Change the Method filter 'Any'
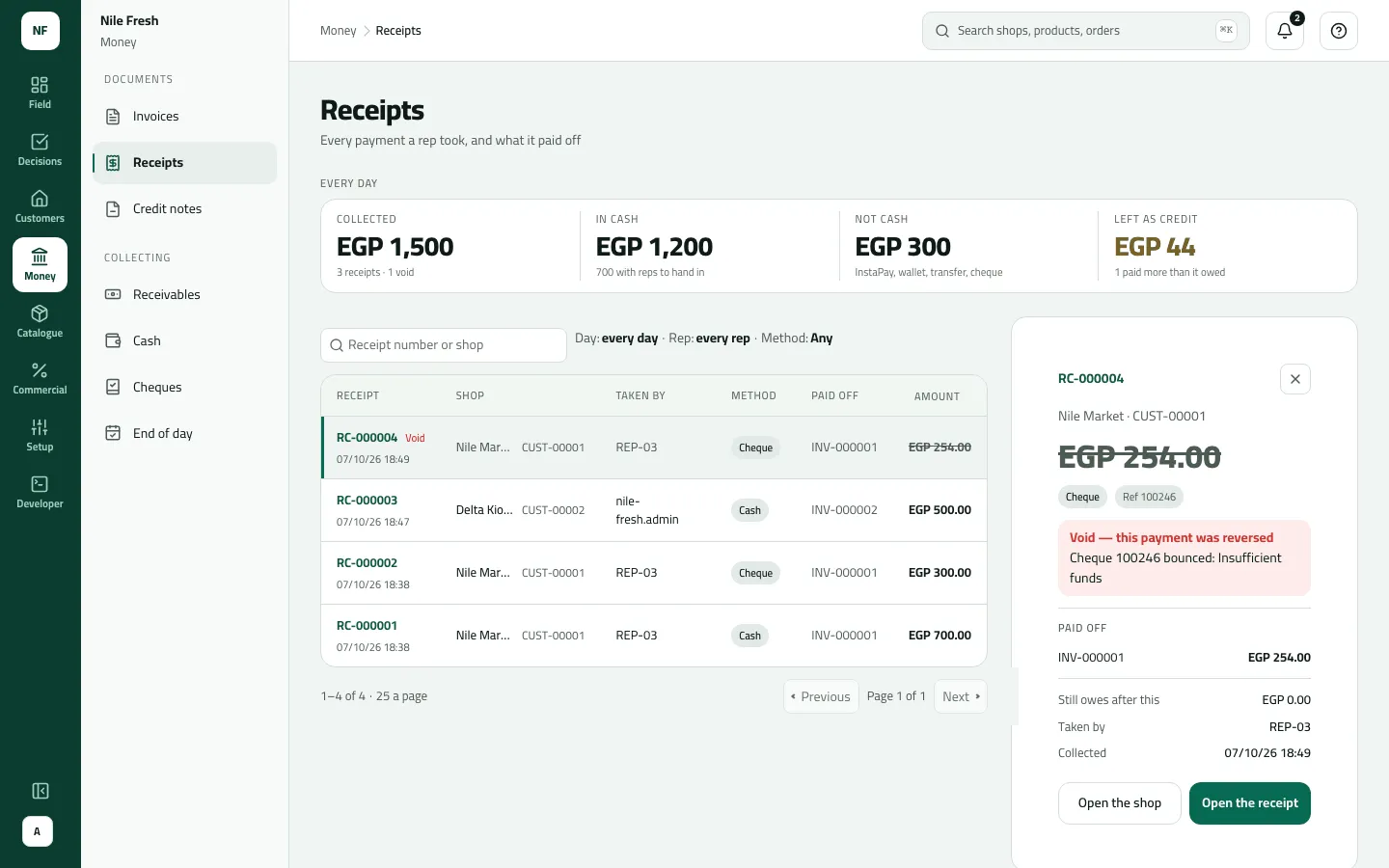 (821, 339)
